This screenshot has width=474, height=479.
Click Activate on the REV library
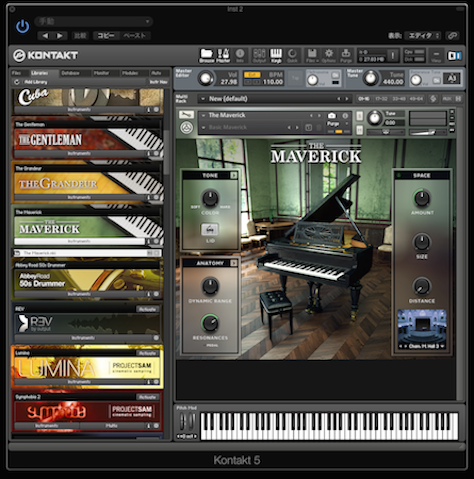tap(147, 309)
